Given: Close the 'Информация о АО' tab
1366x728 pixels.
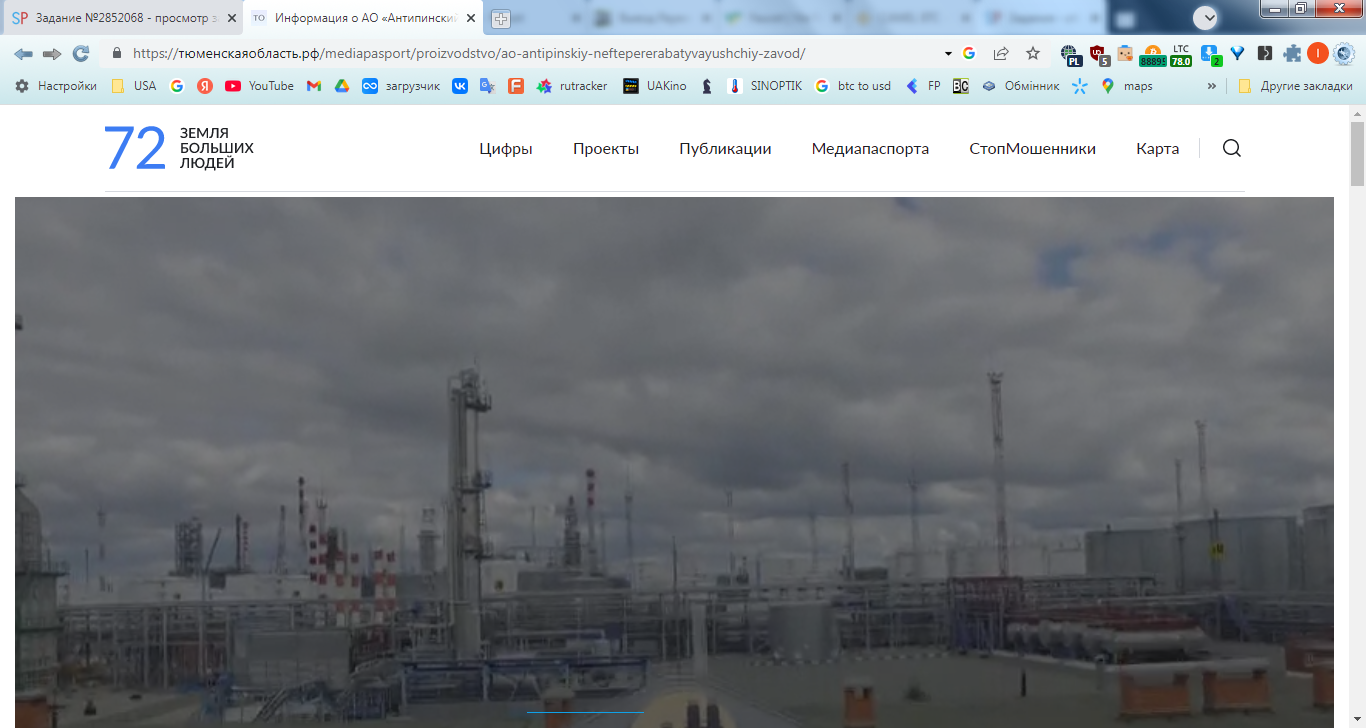Looking at the screenshot, I should point(470,18).
